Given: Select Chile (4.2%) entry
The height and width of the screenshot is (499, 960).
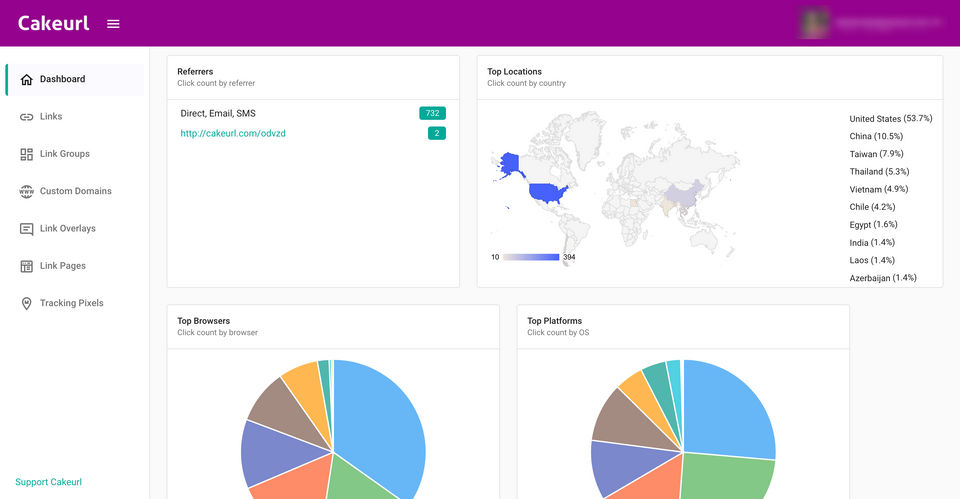Looking at the screenshot, I should (872, 207).
